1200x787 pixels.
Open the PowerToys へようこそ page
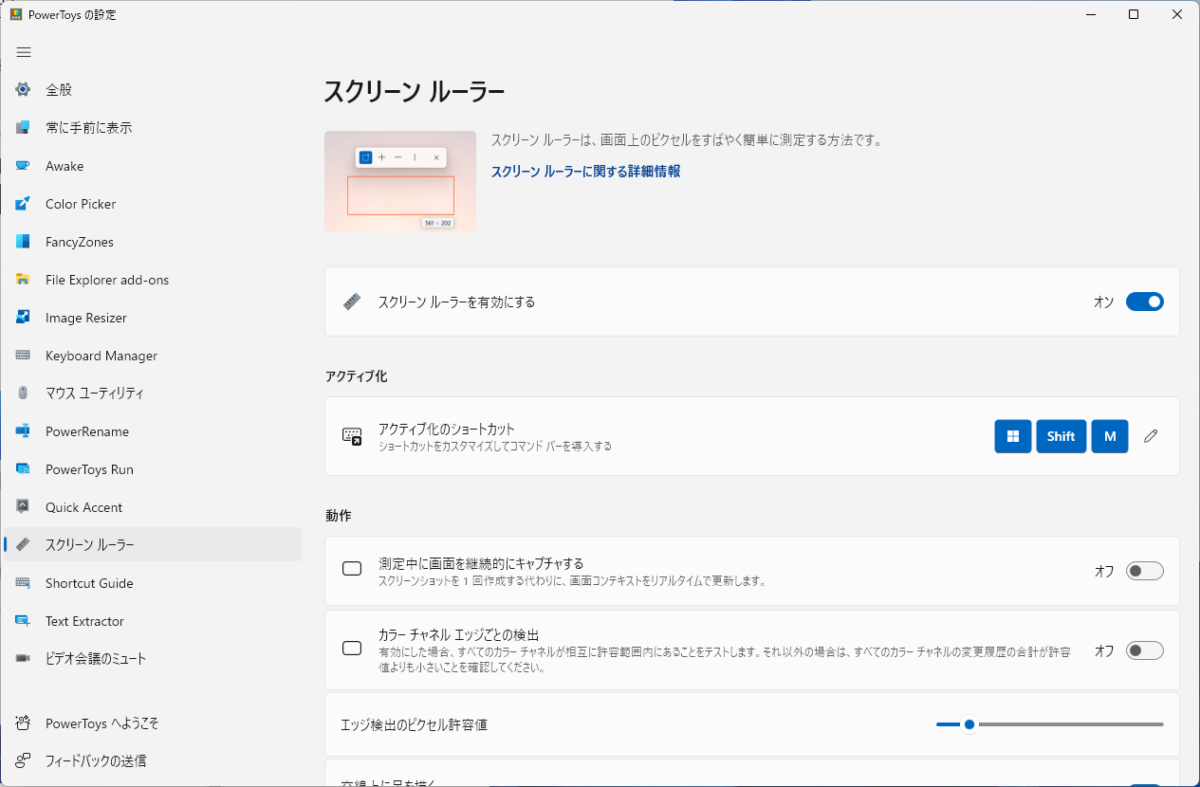[x=153, y=723]
